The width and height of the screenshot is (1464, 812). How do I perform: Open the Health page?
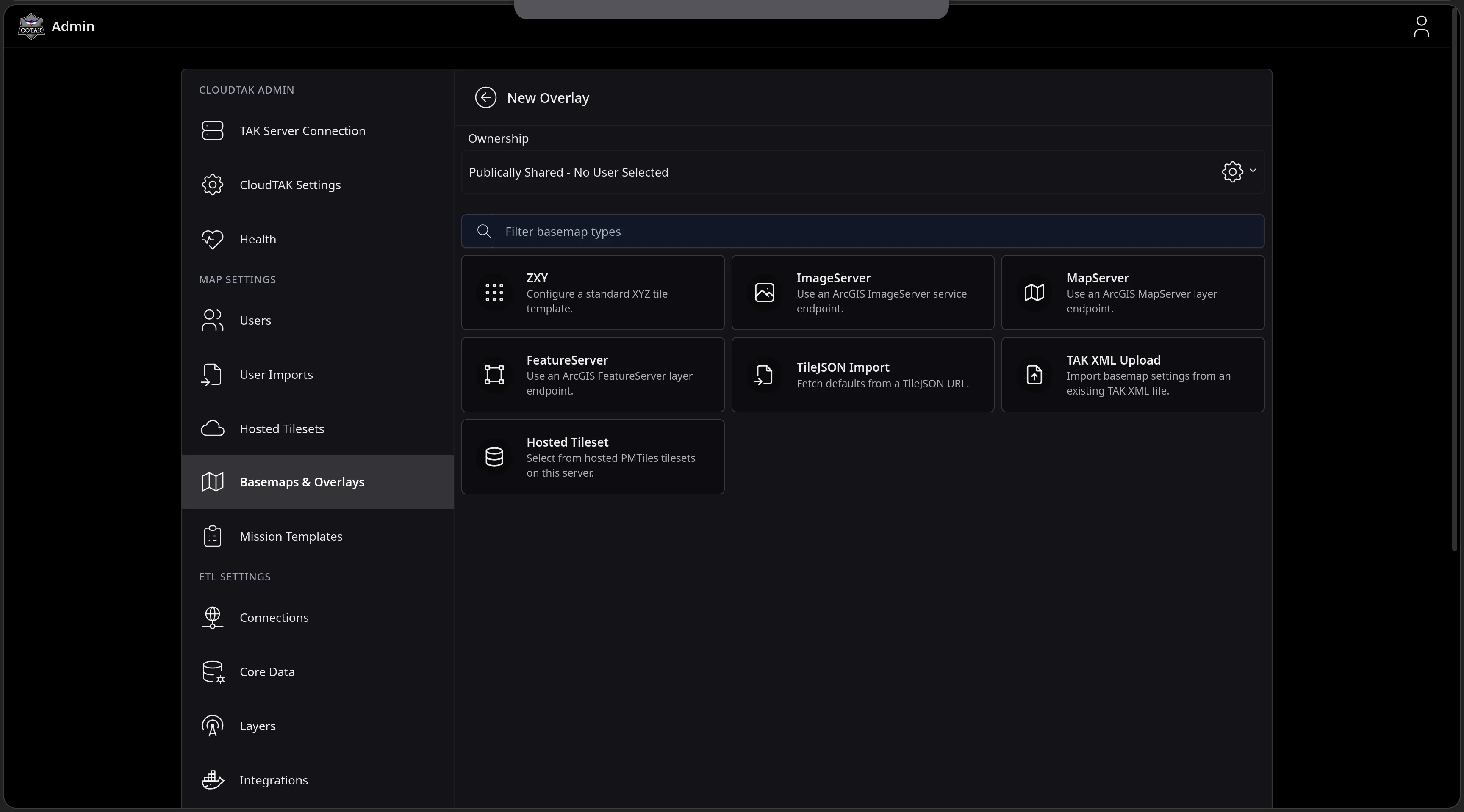coord(318,239)
